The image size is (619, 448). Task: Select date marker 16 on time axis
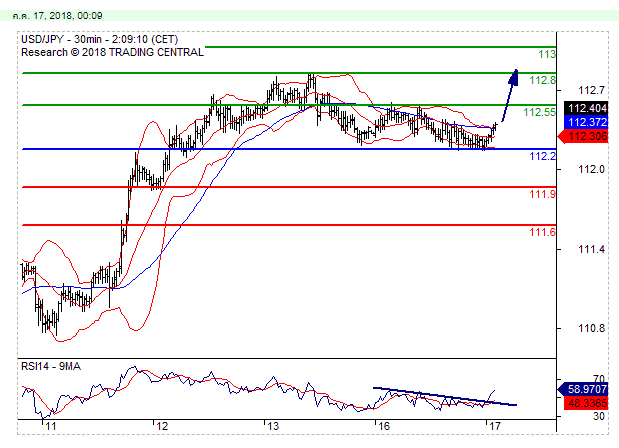[382, 426]
